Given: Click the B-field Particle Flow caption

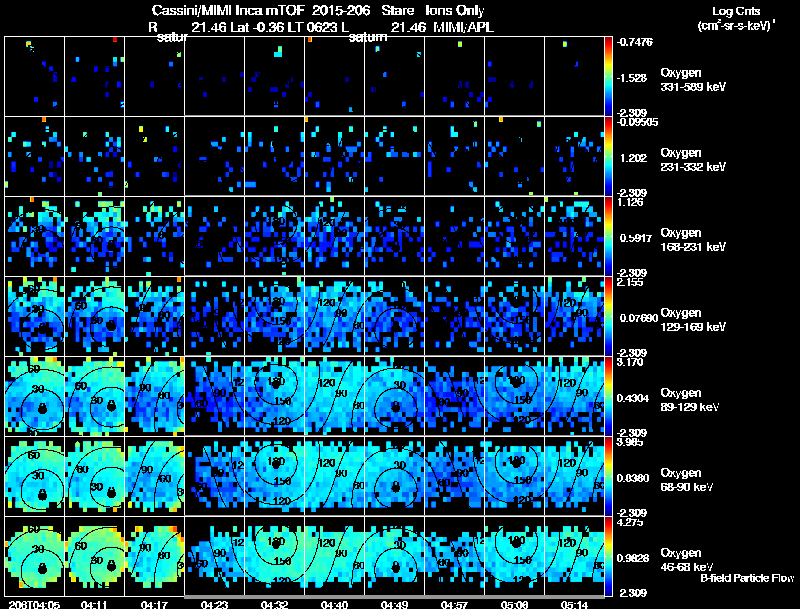Looking at the screenshot, I should tap(746, 578).
